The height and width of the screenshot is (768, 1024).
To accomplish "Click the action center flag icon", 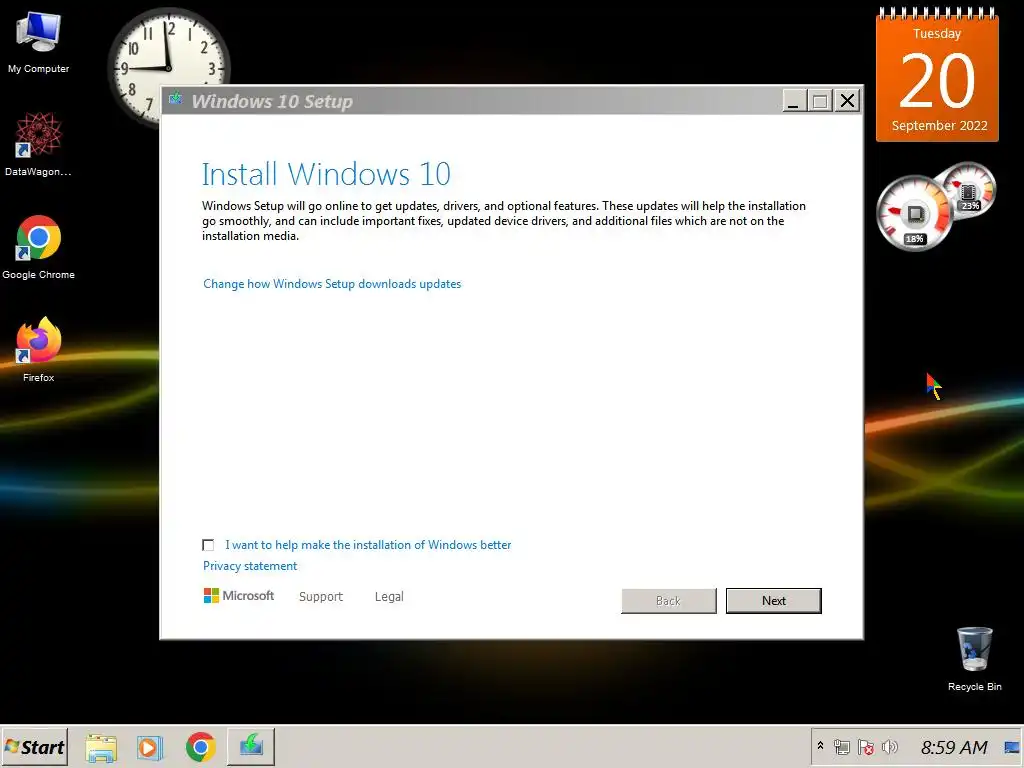I will [866, 747].
